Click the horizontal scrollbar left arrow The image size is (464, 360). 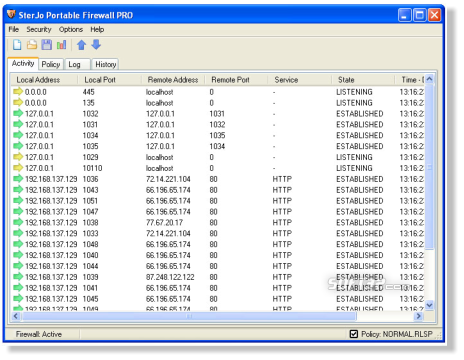pyautogui.click(x=16, y=316)
